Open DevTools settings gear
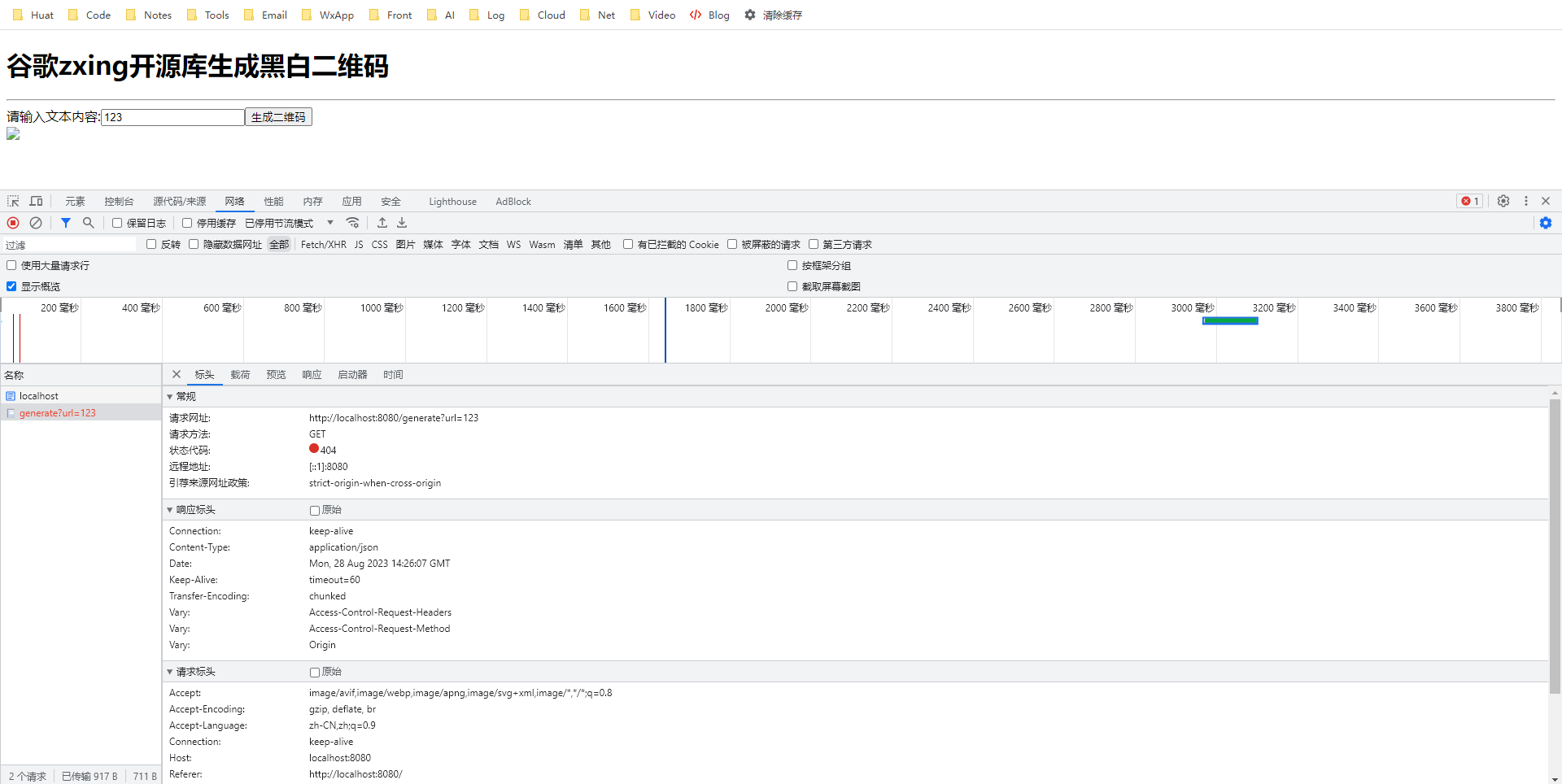The height and width of the screenshot is (784, 1562). pyautogui.click(x=1503, y=201)
